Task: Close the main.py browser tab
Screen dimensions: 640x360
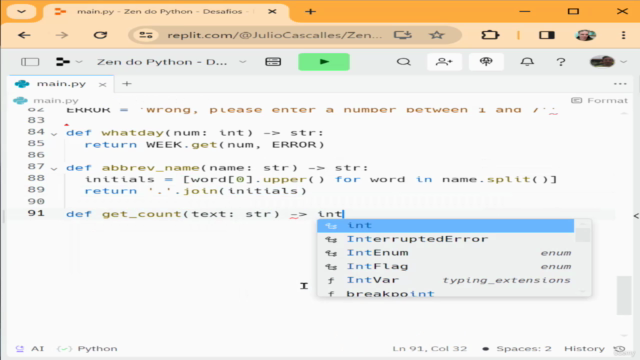Action: [x=272, y=11]
